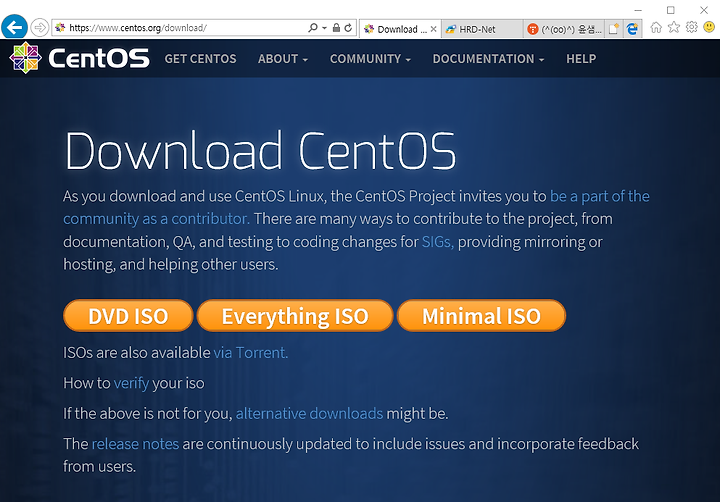This screenshot has width=720, height=502.
Task: Expand the DOCUMENTATION dropdown menu
Action: coord(488,59)
